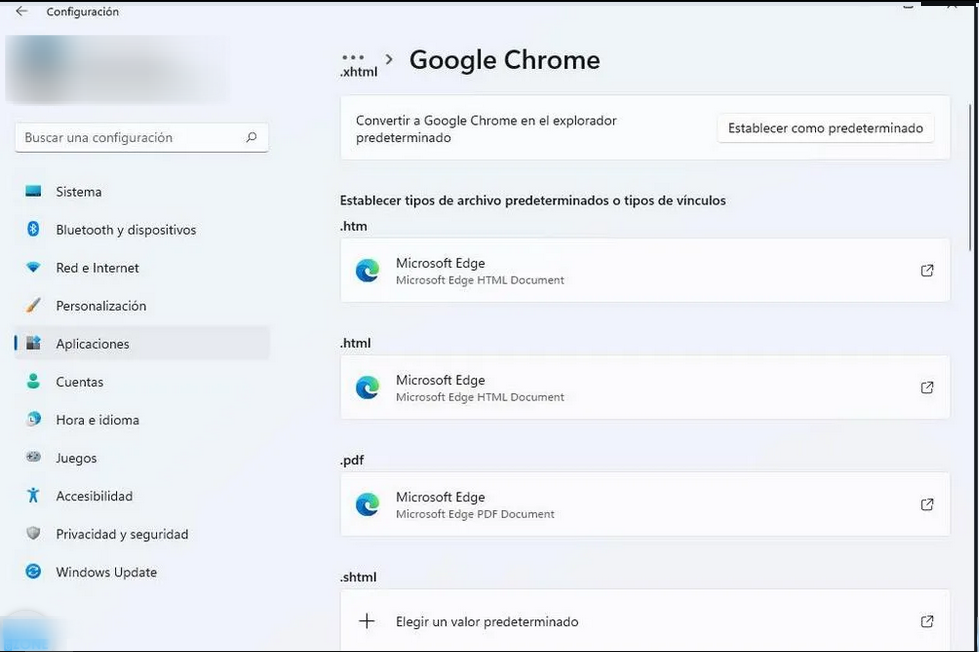Open Accesibilidad settings

pos(94,496)
